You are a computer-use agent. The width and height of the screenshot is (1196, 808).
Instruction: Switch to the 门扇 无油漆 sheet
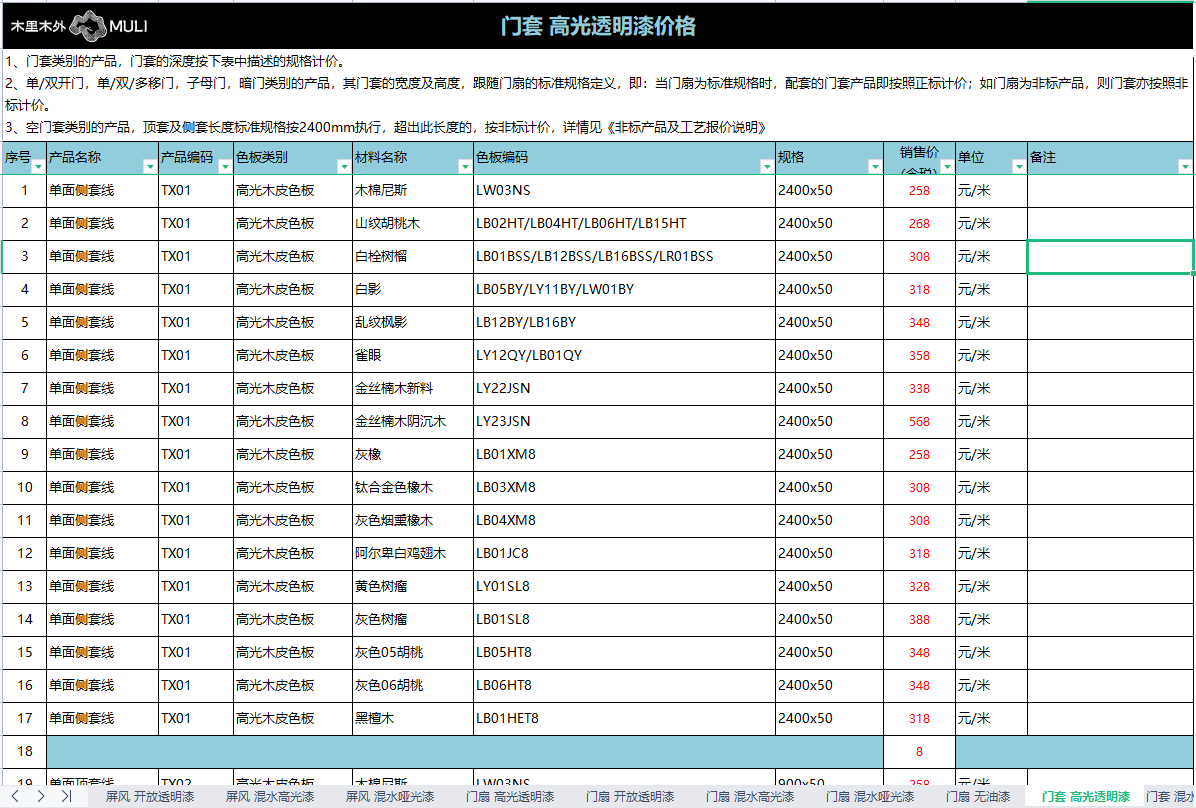(978, 797)
